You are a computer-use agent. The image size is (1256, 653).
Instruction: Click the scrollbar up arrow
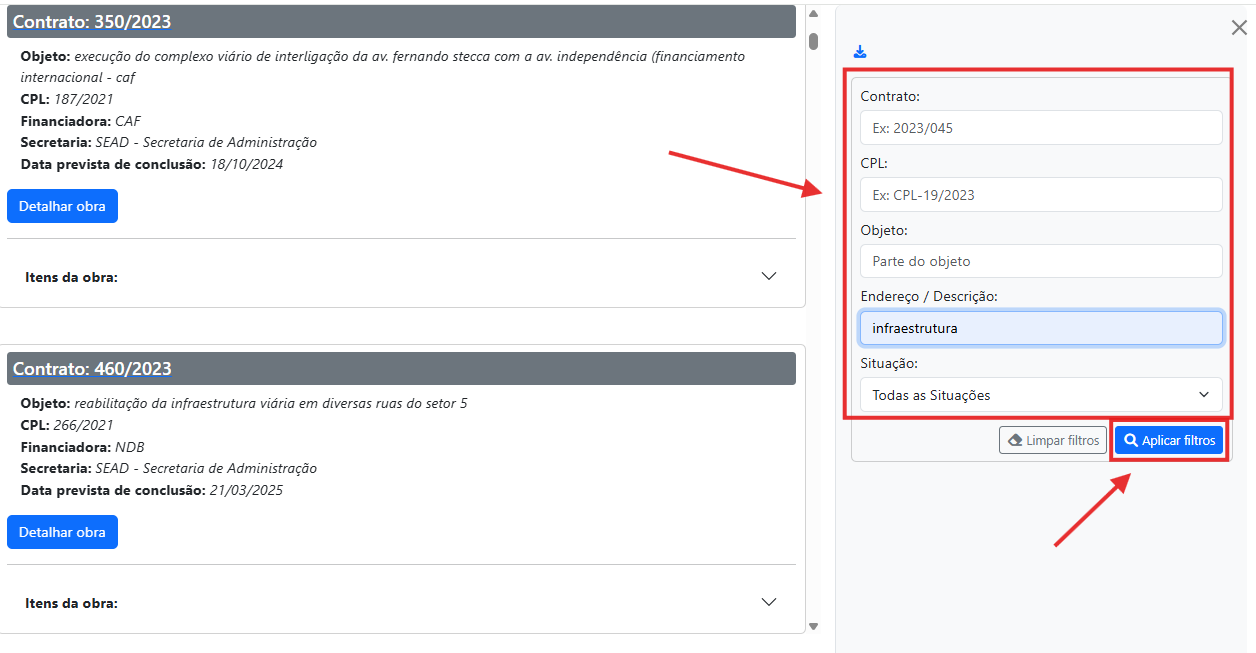pos(814,14)
